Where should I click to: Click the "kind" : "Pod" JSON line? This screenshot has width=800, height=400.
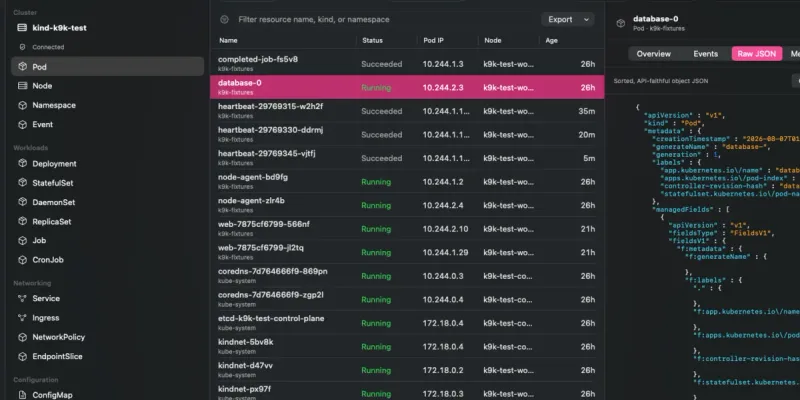pos(674,123)
